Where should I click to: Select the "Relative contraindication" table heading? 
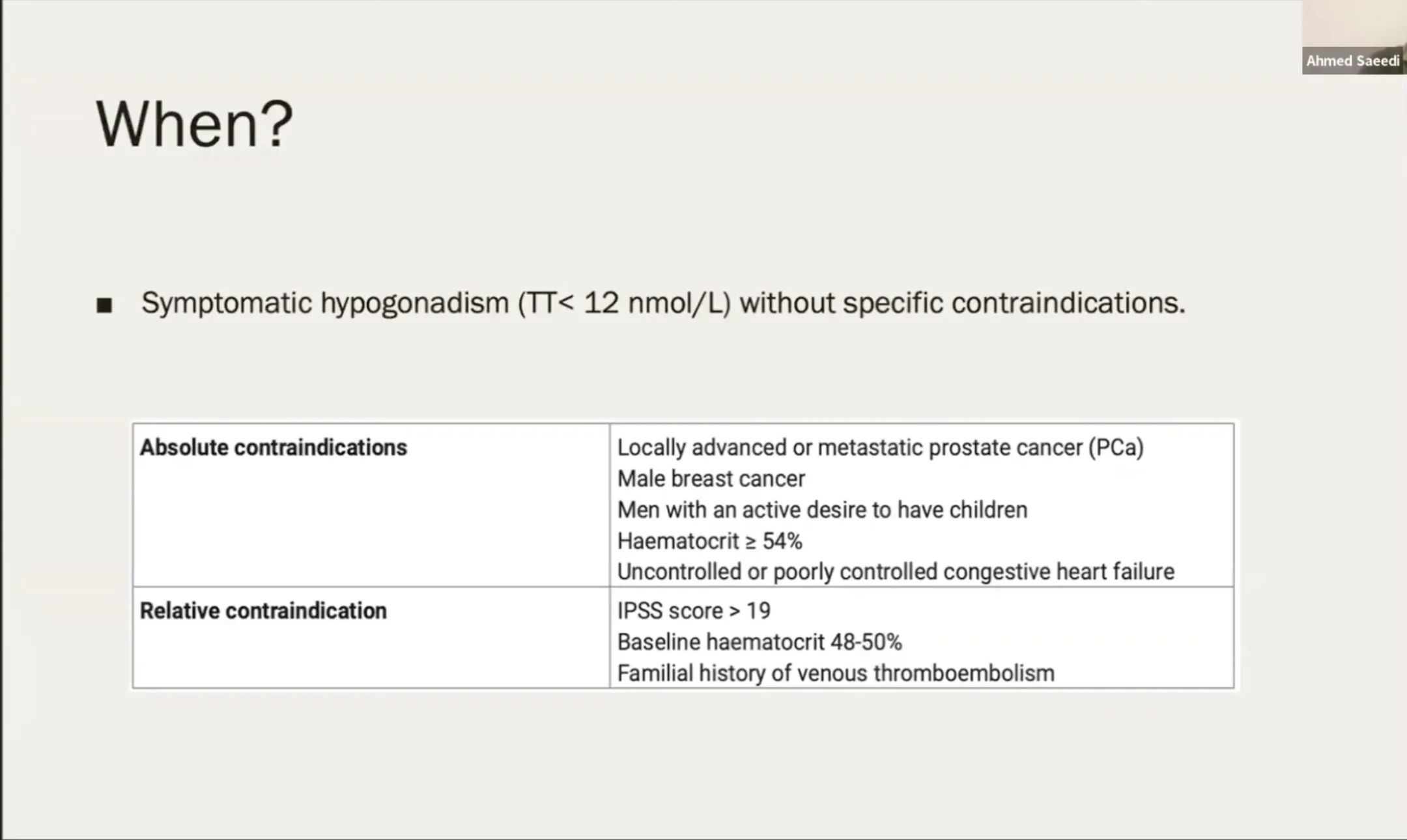[263, 611]
